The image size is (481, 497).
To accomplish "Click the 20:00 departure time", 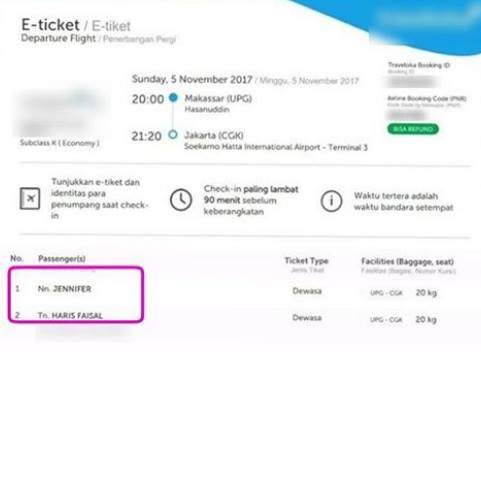I will pyautogui.click(x=148, y=99).
